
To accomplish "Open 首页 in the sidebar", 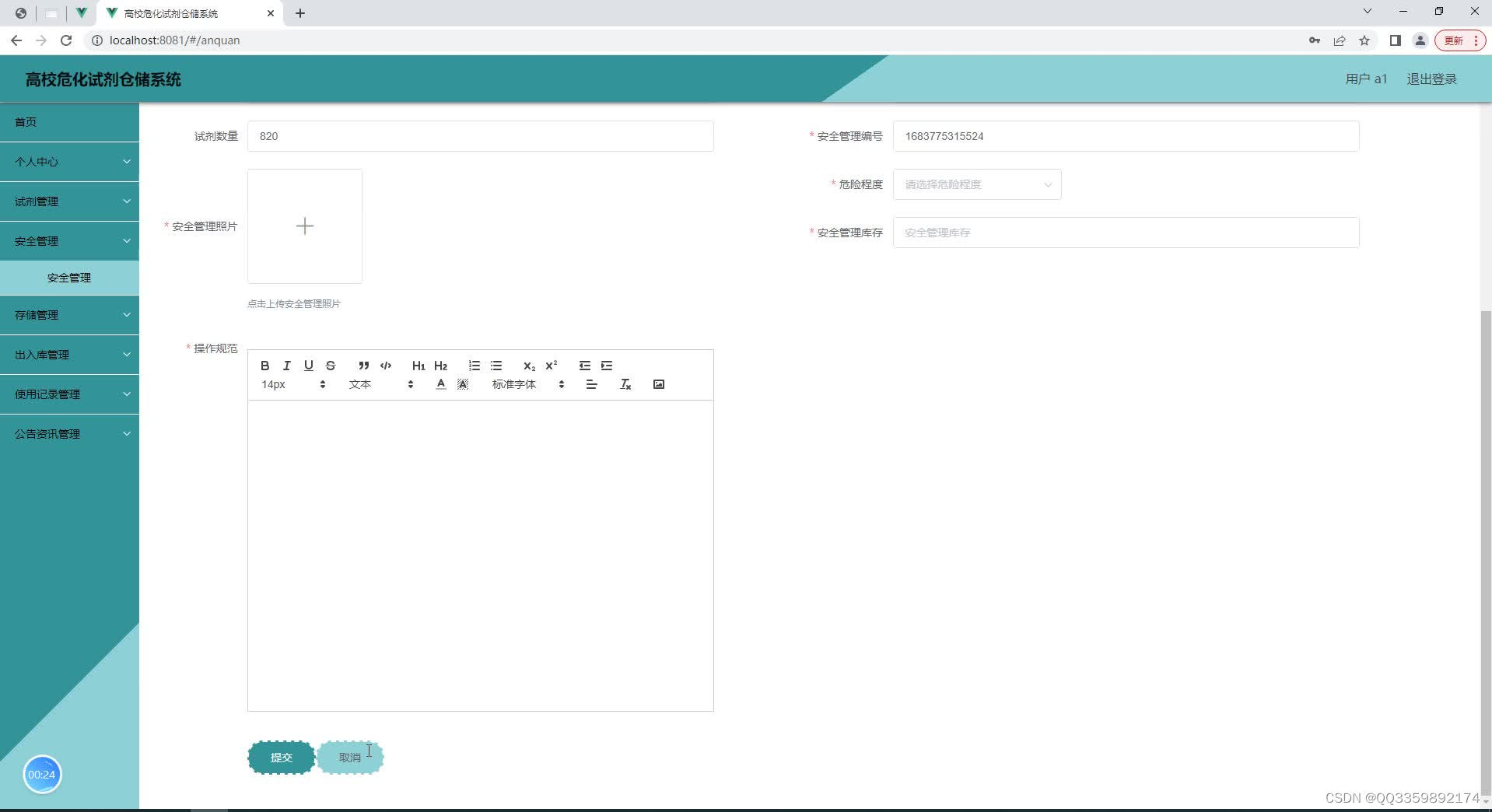I will coord(69,122).
